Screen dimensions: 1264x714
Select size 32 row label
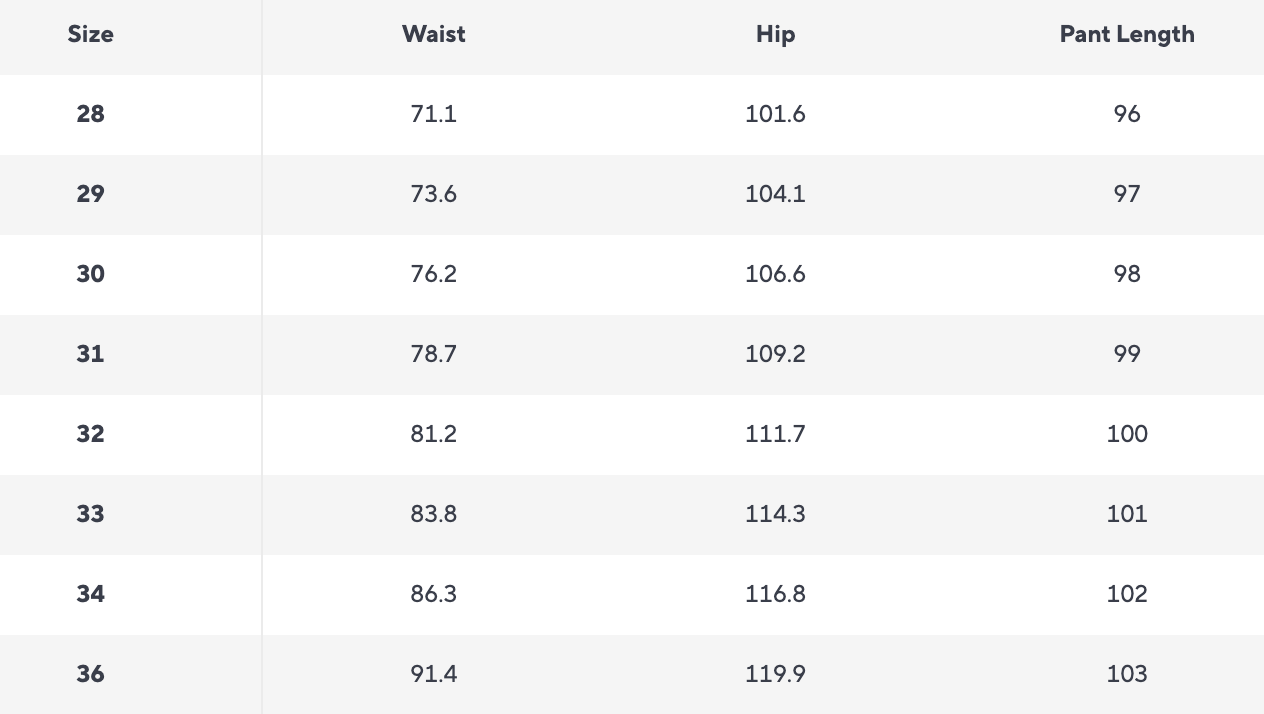point(90,434)
